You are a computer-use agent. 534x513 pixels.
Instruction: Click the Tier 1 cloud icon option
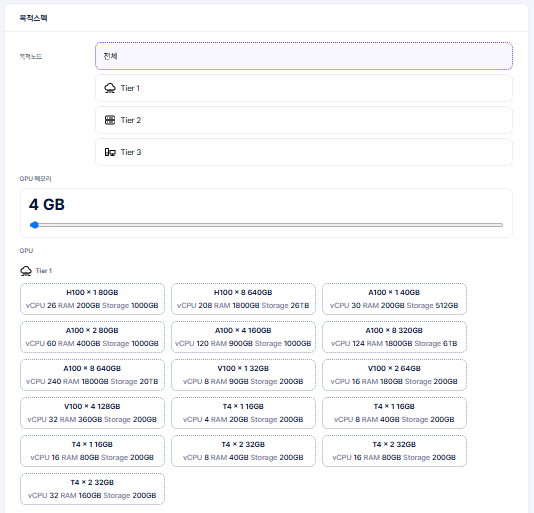click(x=110, y=88)
